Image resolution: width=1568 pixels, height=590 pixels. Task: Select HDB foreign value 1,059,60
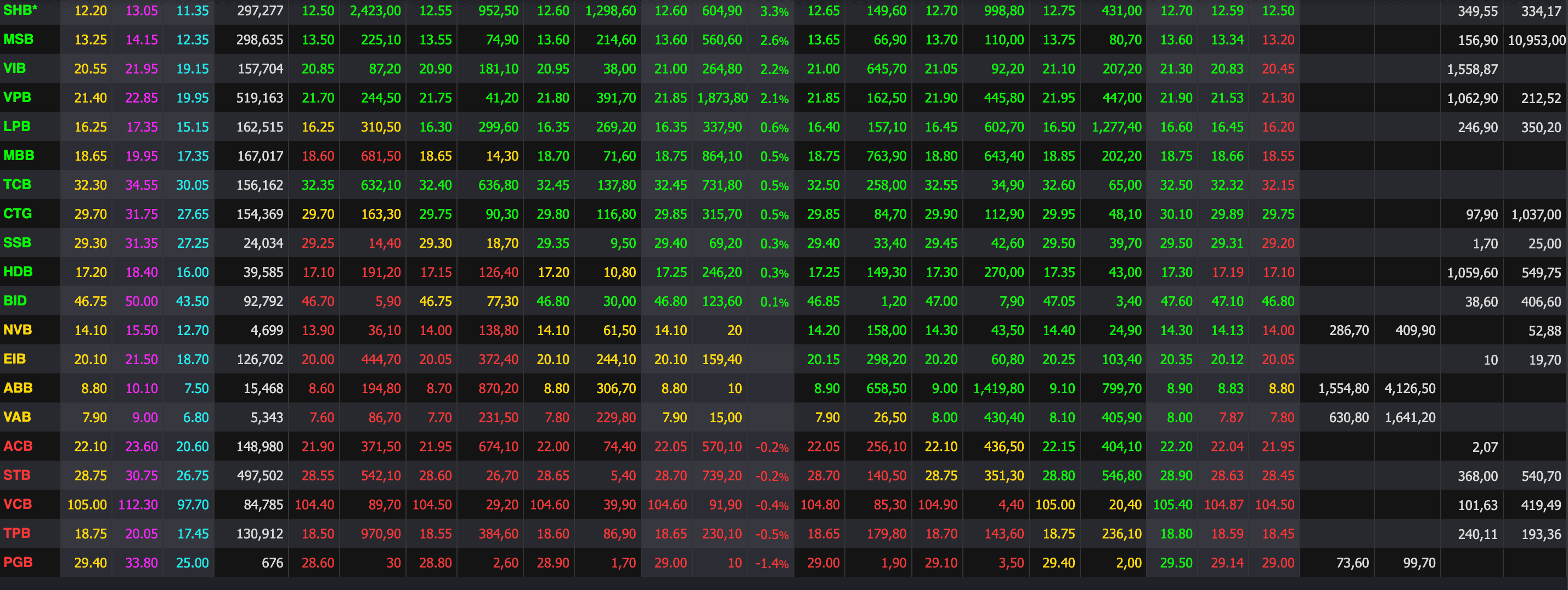tap(1473, 273)
